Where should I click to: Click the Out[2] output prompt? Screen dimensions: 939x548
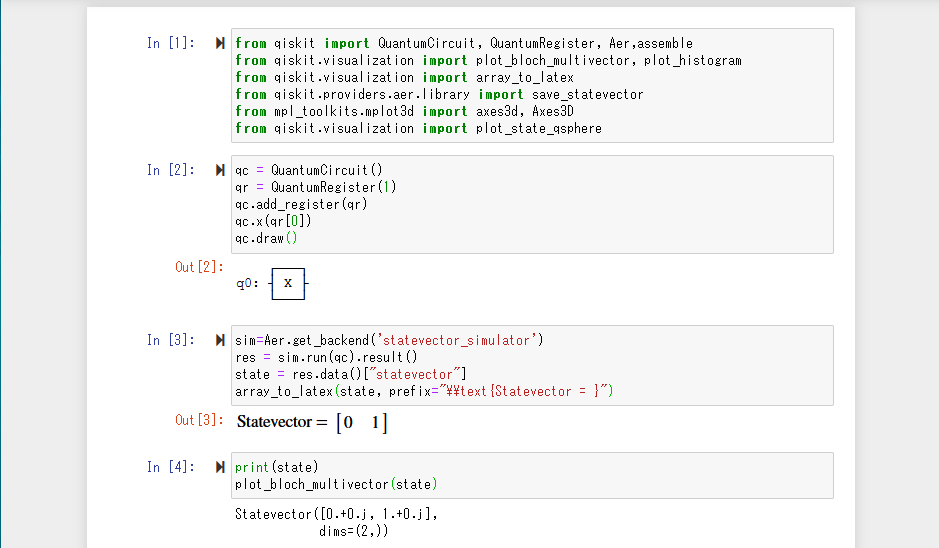(199, 267)
